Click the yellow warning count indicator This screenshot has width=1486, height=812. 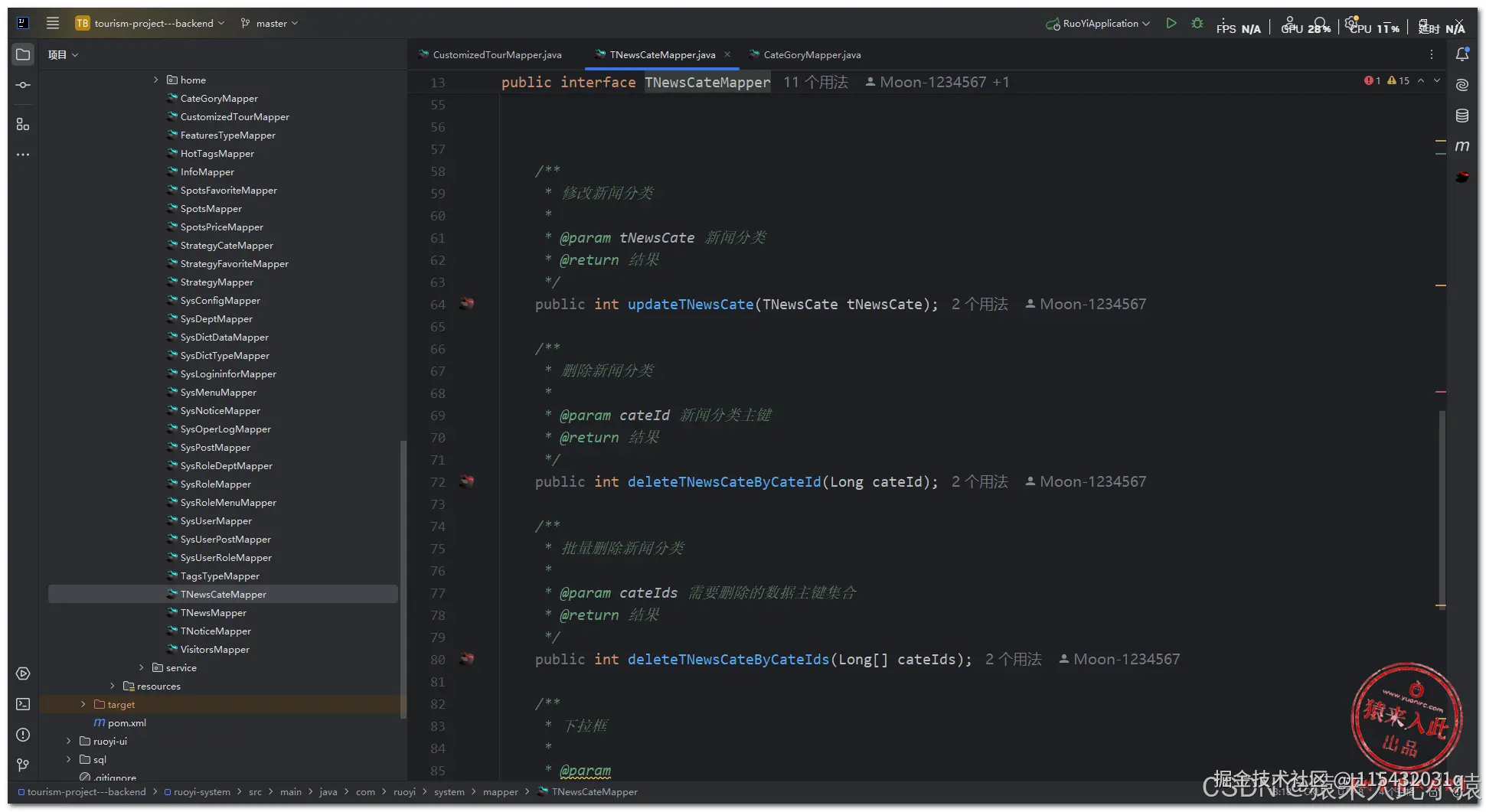(1398, 80)
